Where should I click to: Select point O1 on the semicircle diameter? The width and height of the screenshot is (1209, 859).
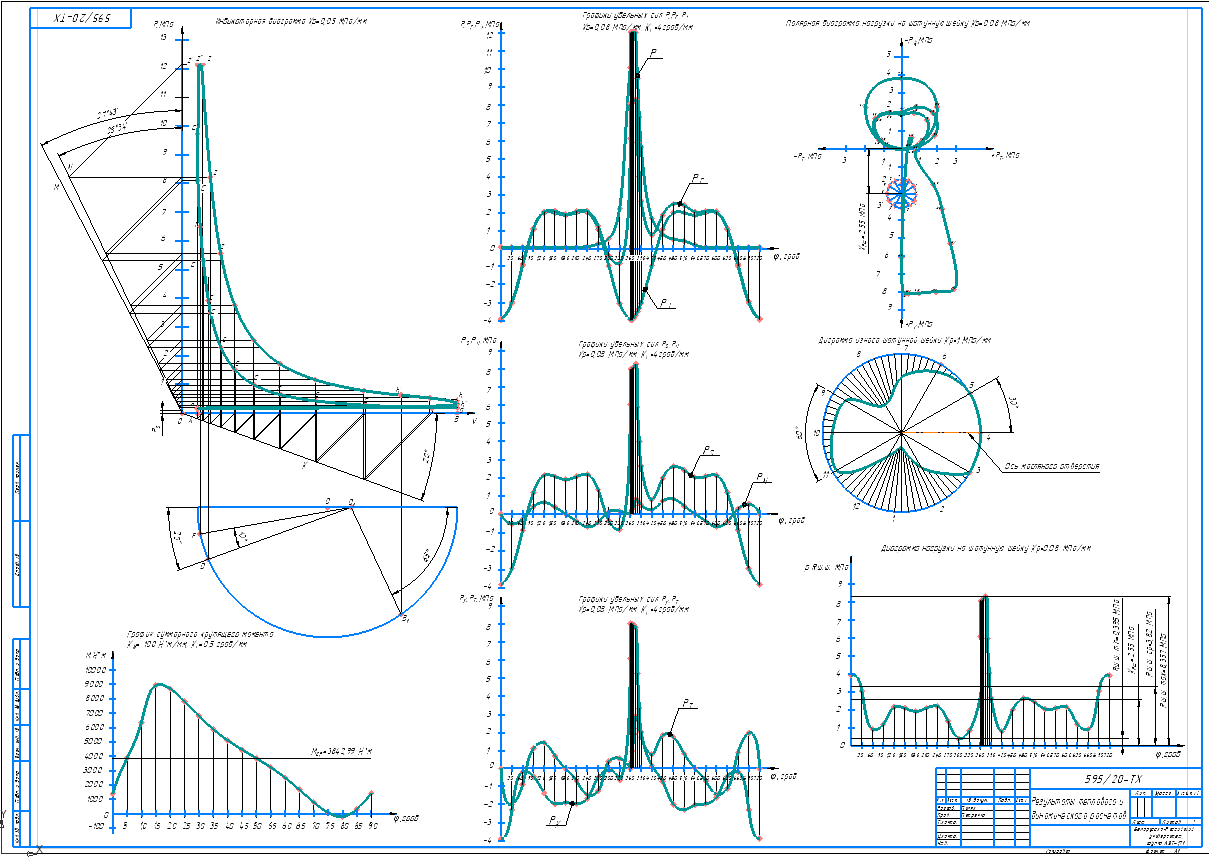click(x=351, y=506)
